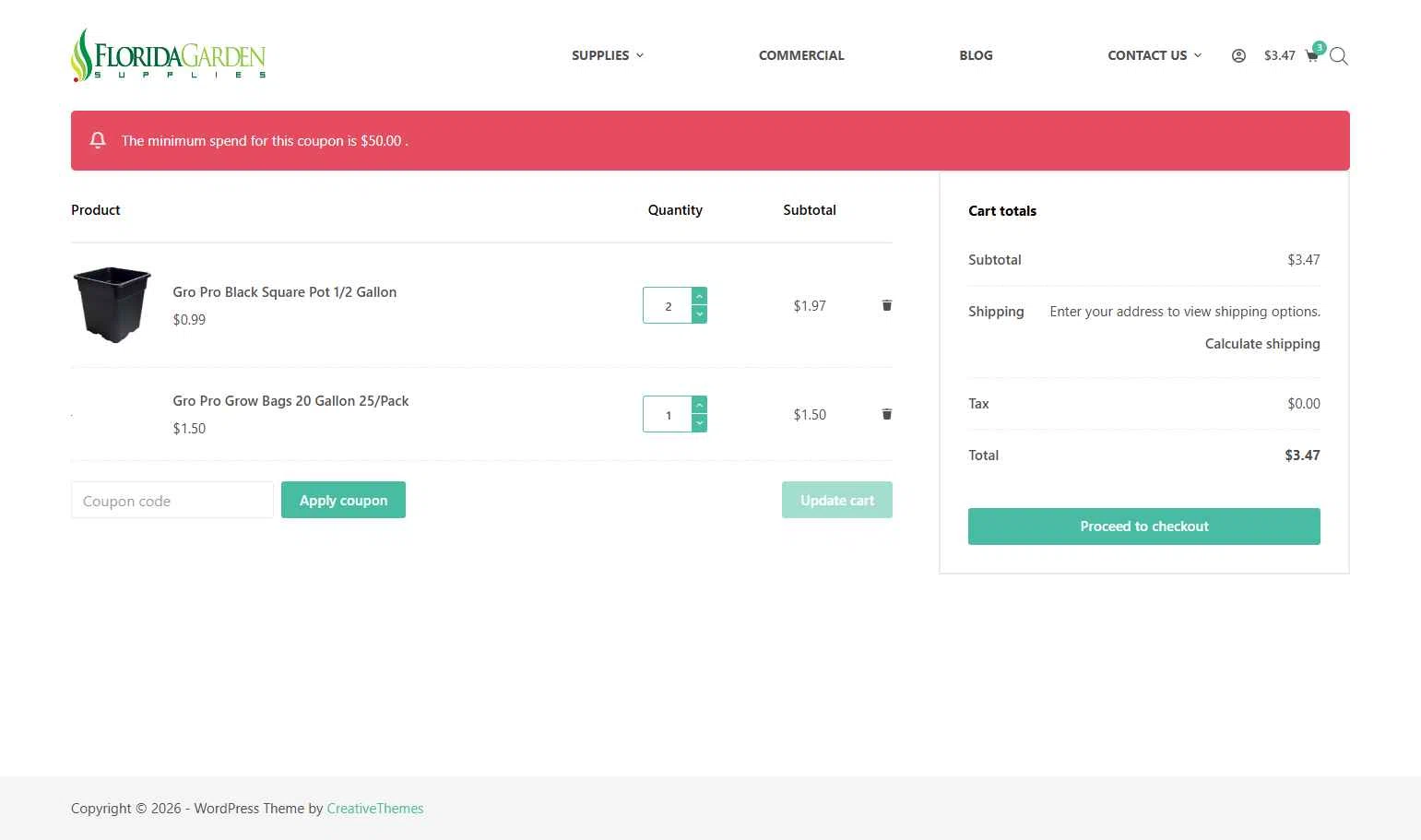The height and width of the screenshot is (840, 1421).
Task: Click the $3.47 cart total in header
Action: [1280, 55]
